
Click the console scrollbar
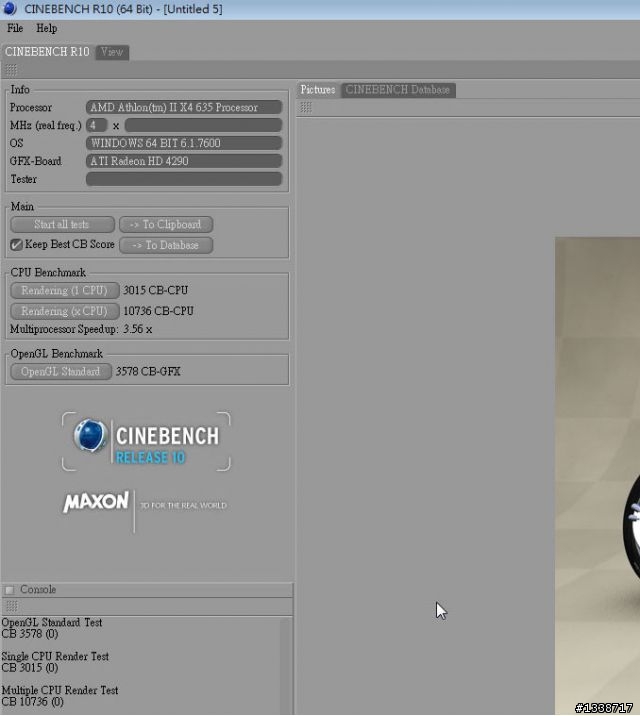point(286,666)
